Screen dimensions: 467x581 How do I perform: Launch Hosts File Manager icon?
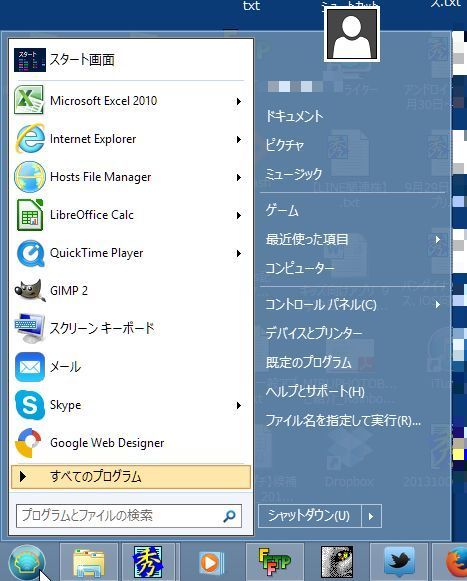[30, 177]
